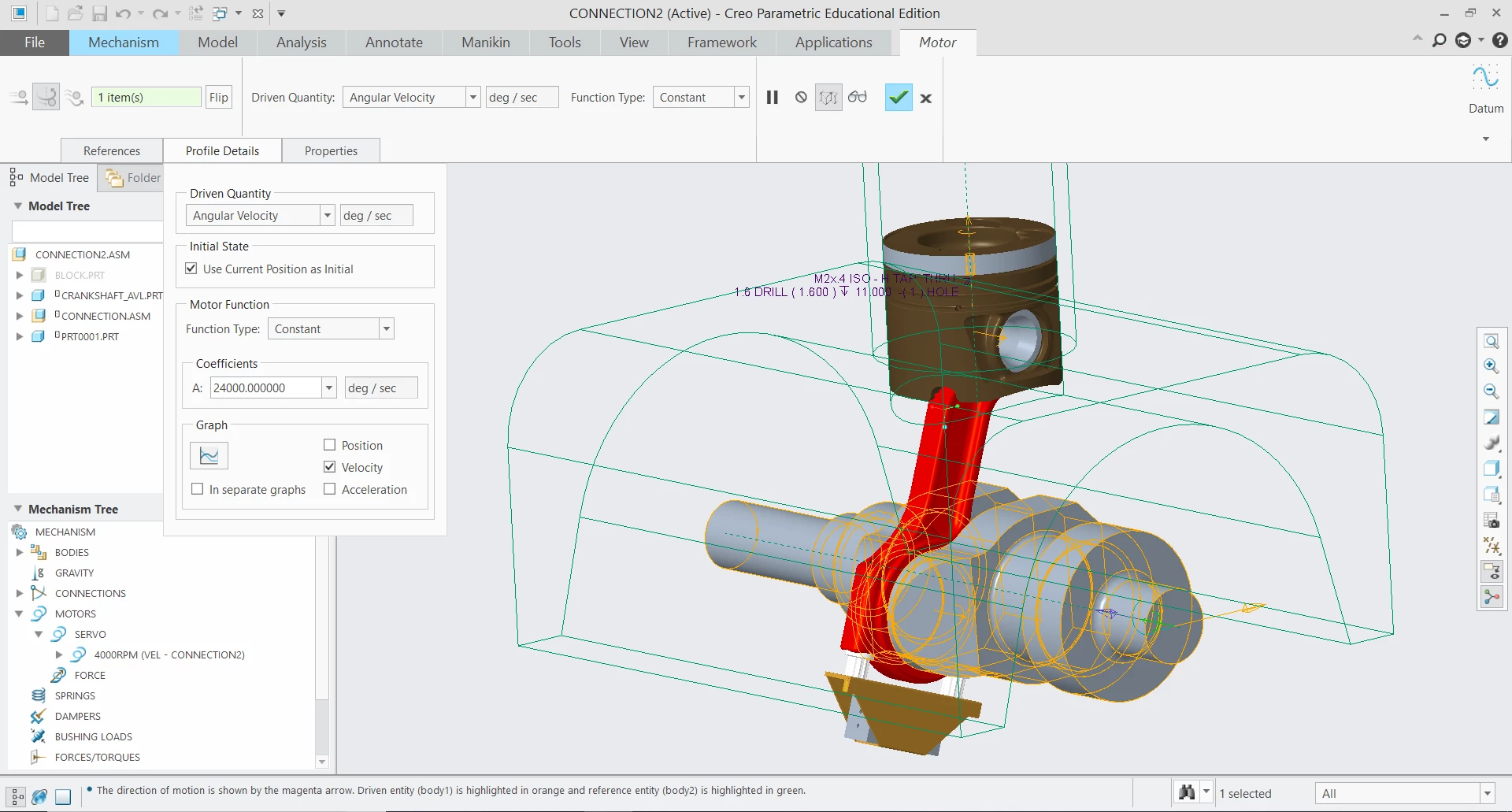Click into the coefficient A value field
The width and height of the screenshot is (1512, 812).
266,387
